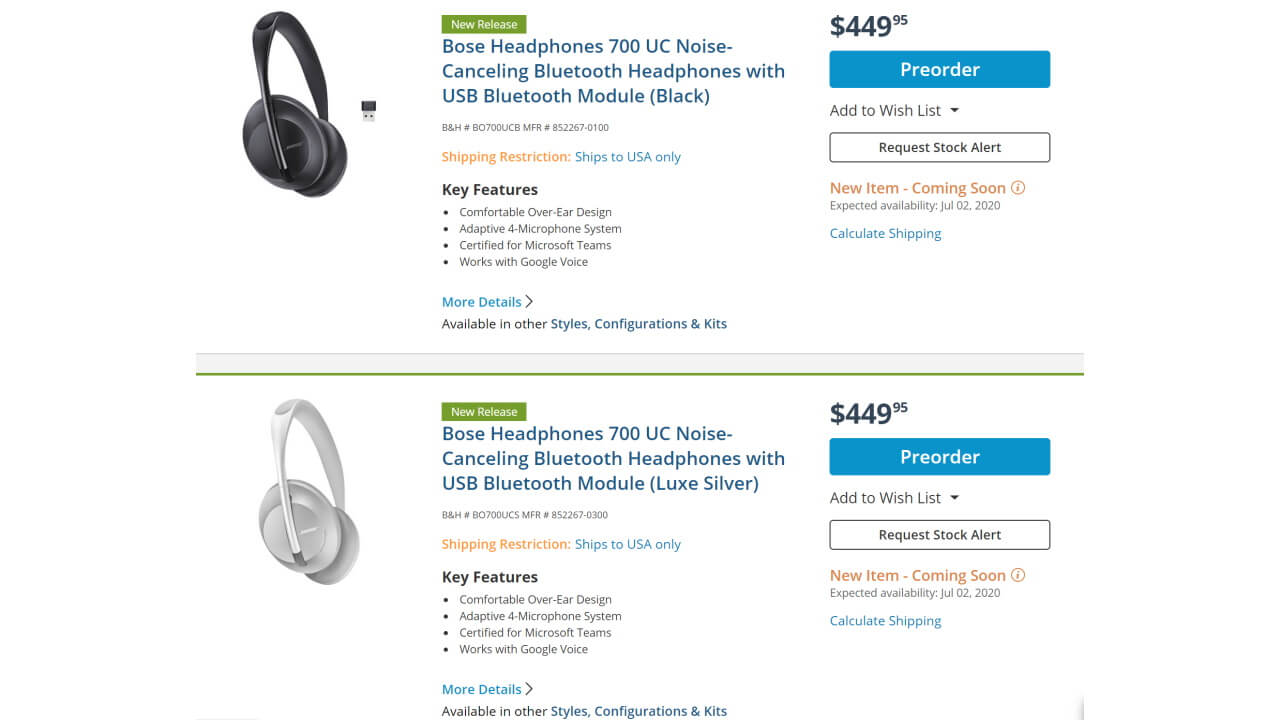Calculate Shipping for the silver headphones
Viewport: 1280px width, 720px height.
pos(885,621)
